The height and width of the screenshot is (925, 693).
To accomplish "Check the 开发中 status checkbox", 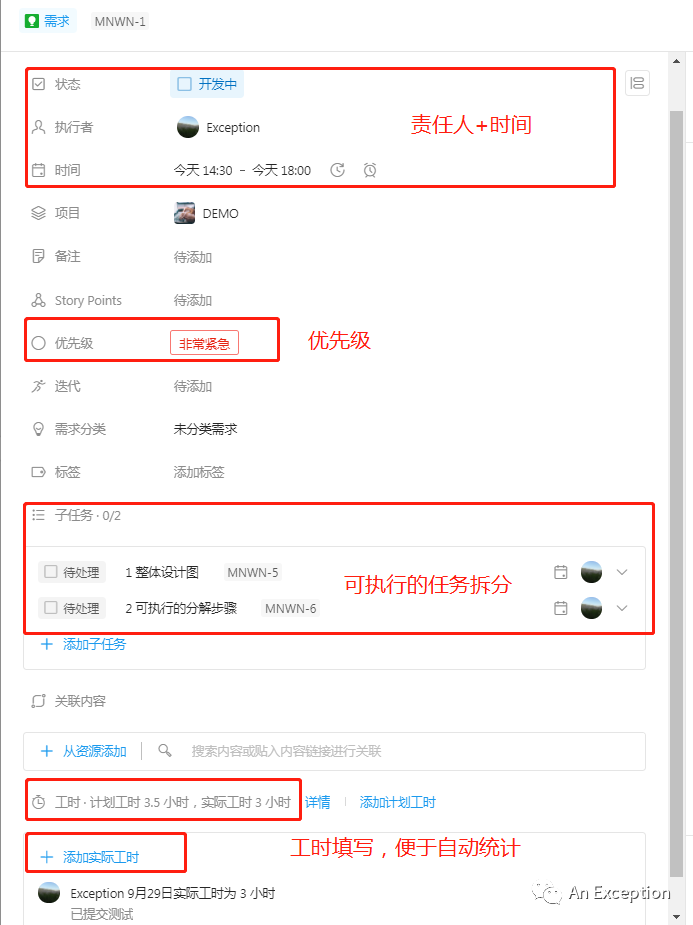I will [x=185, y=84].
